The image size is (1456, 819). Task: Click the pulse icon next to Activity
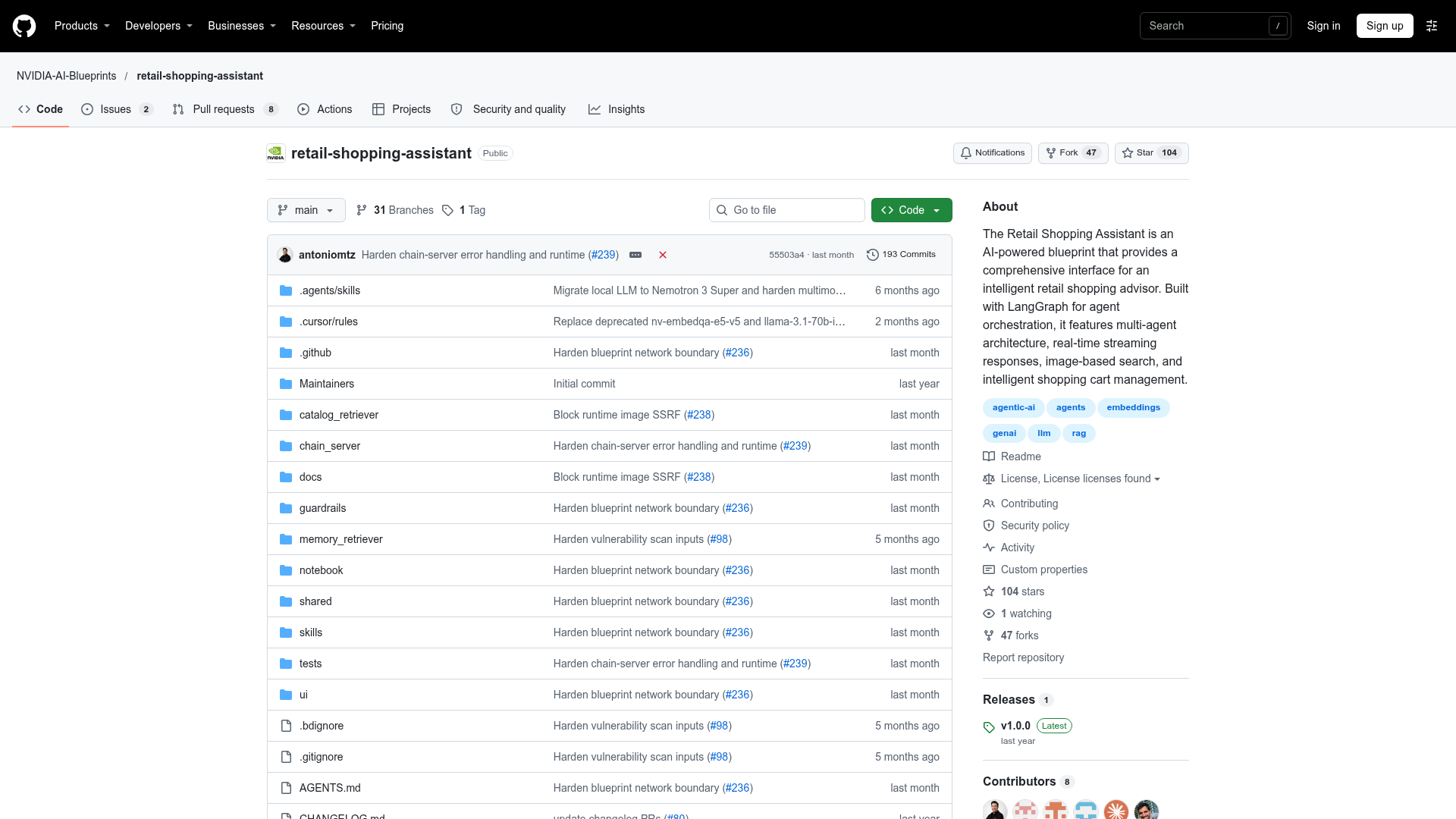989,548
